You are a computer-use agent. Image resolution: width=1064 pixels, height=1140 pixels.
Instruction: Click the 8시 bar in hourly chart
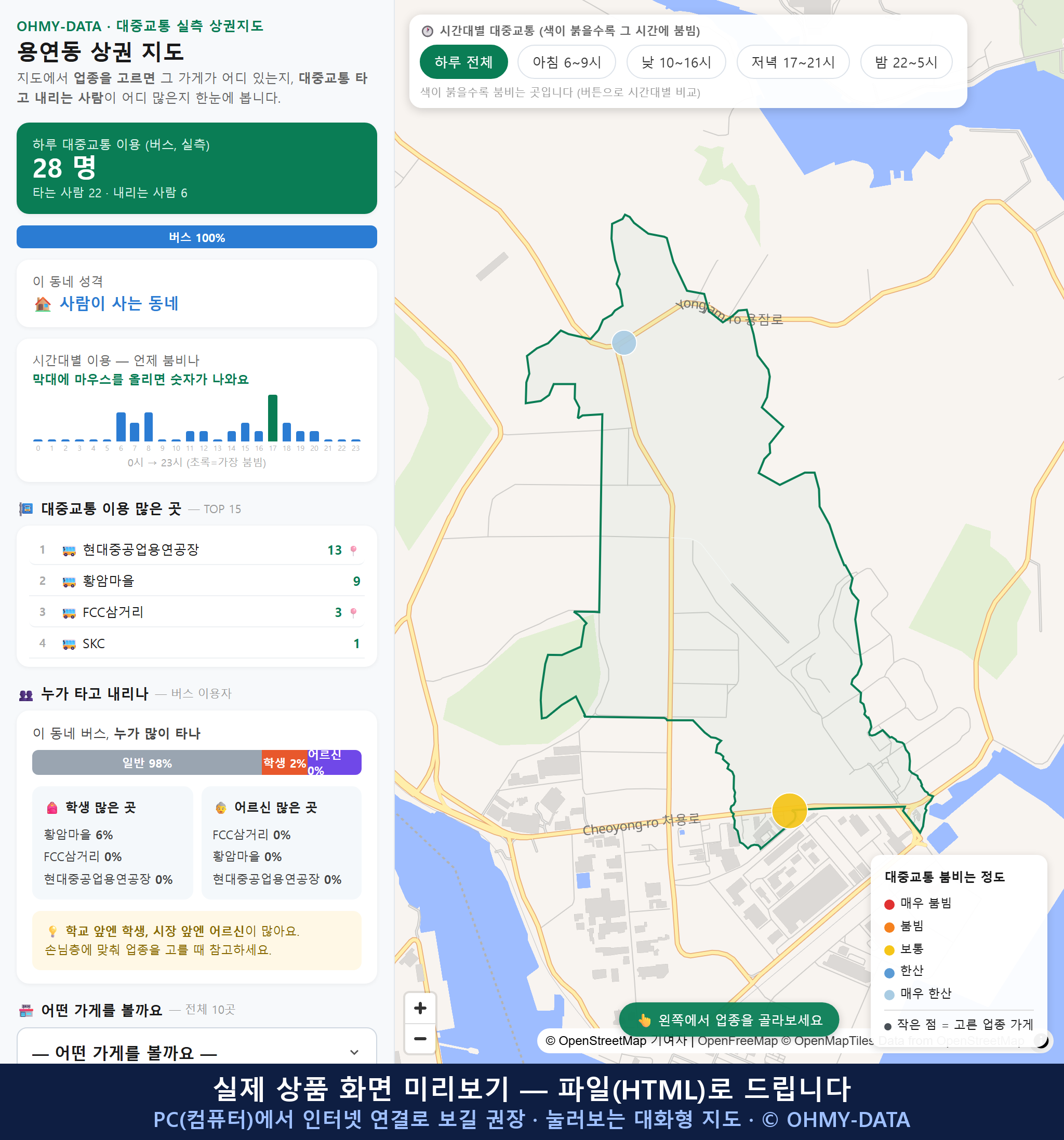(x=148, y=426)
